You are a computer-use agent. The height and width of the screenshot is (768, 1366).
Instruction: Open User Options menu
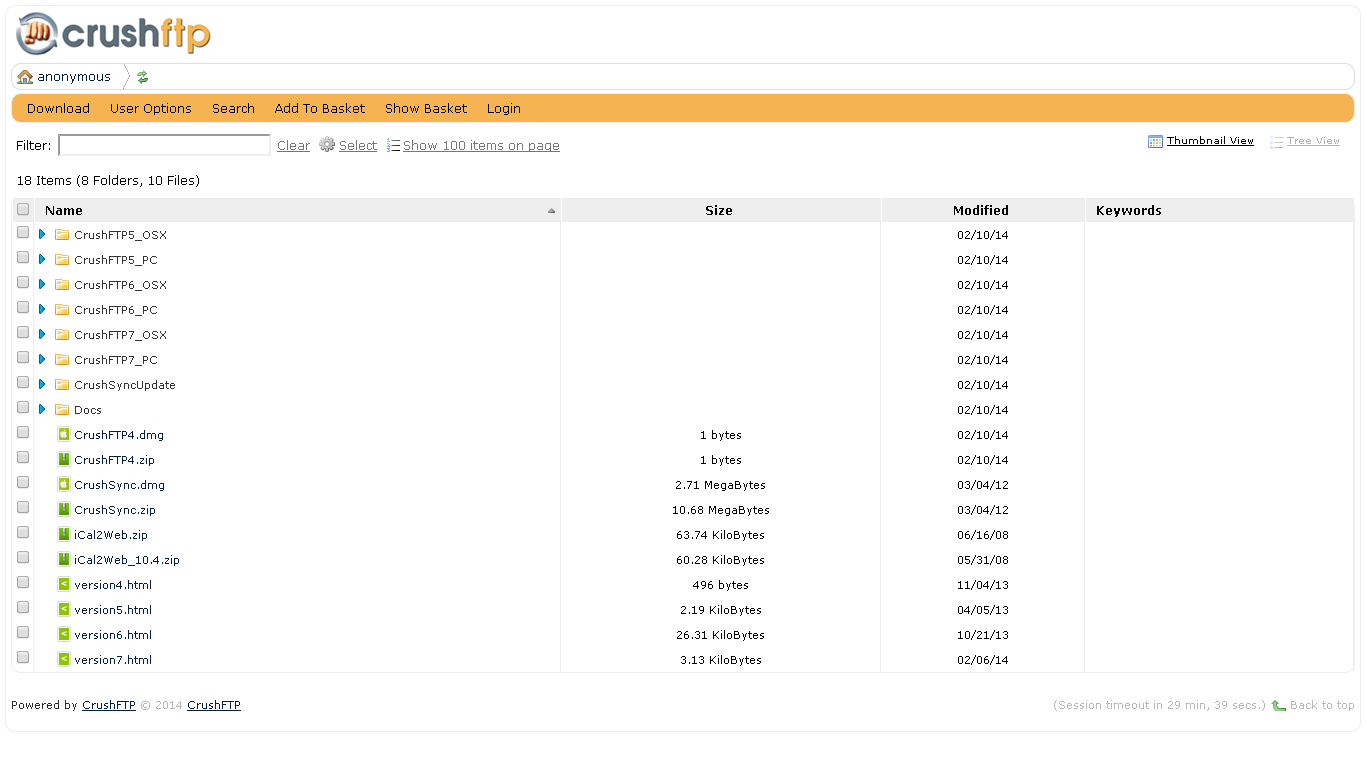(151, 108)
